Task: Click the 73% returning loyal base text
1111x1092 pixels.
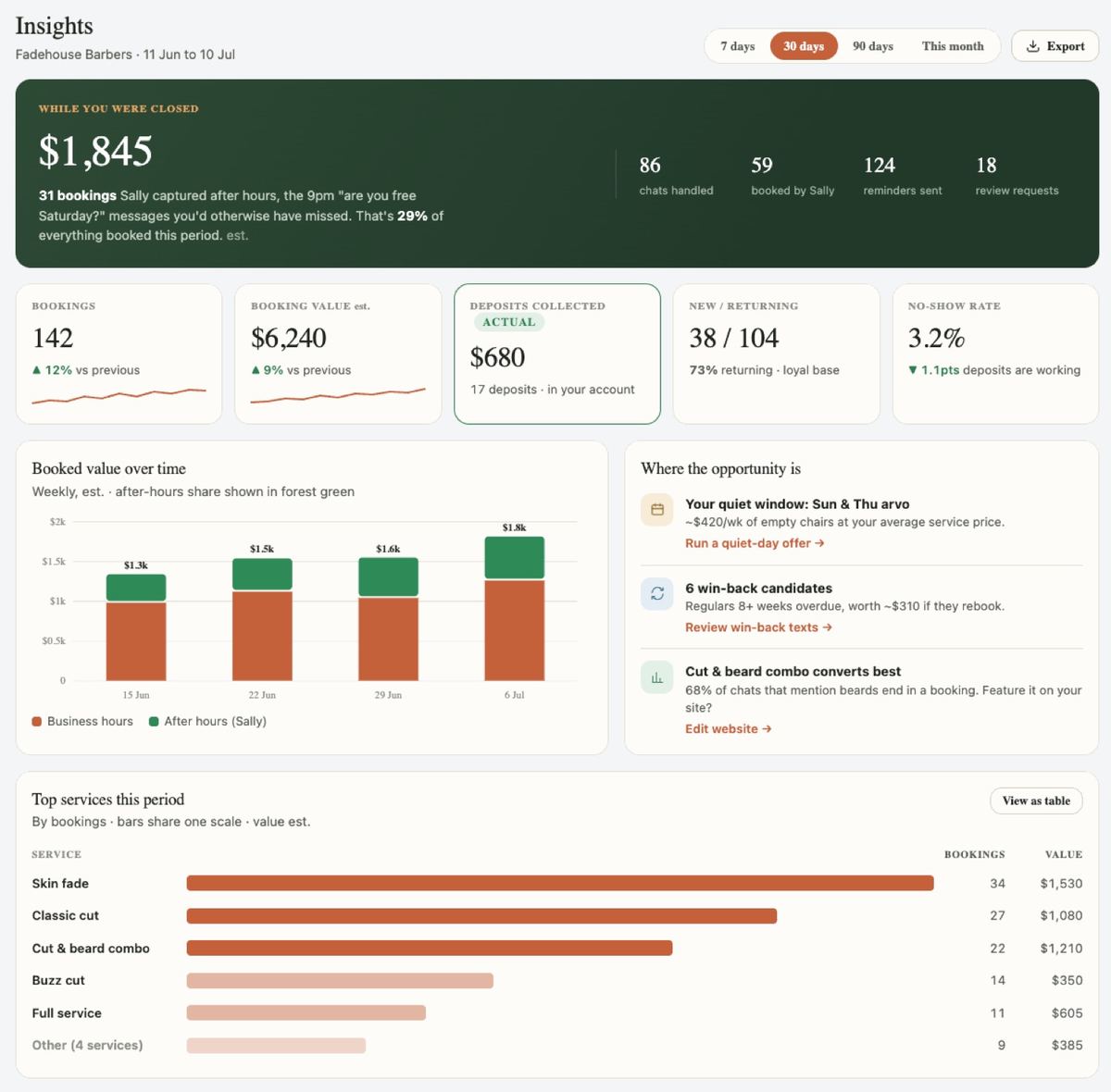Action: [764, 370]
